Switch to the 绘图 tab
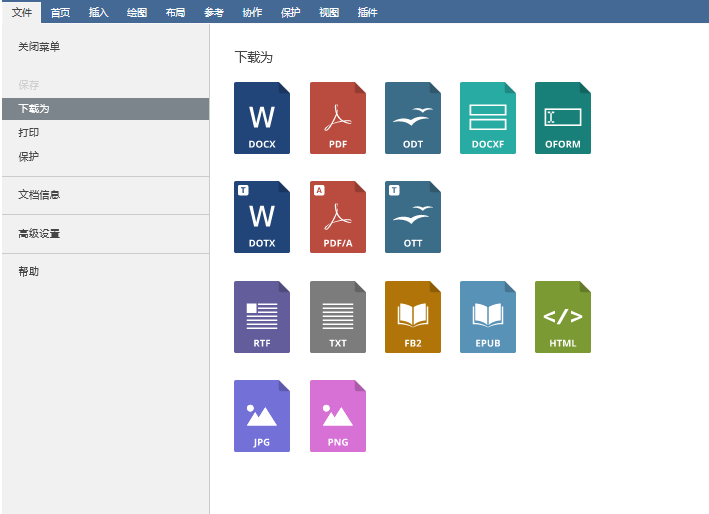Image resolution: width=709 pixels, height=514 pixels. pyautogui.click(x=137, y=12)
